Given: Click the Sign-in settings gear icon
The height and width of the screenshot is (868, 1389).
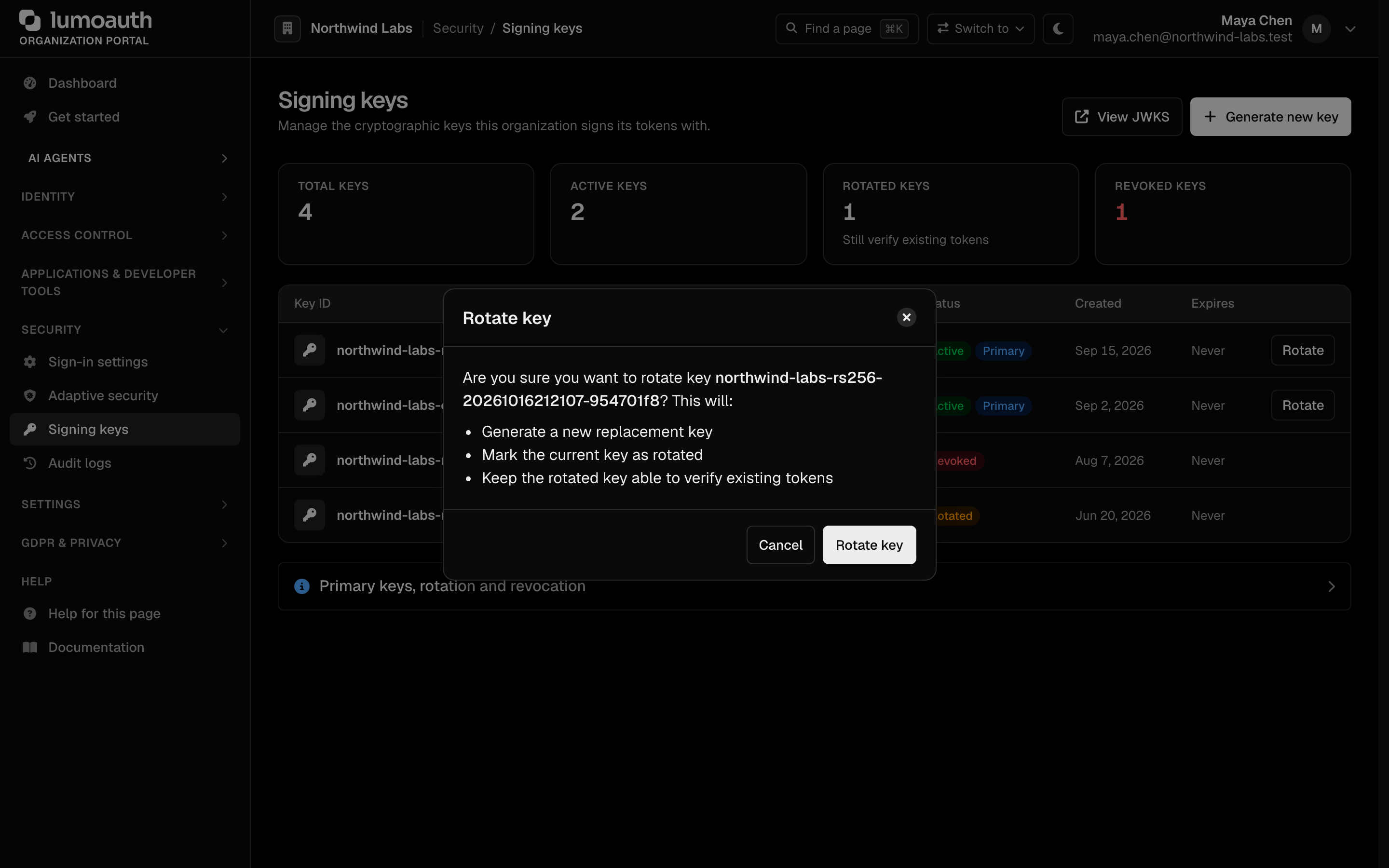Looking at the screenshot, I should click(x=30, y=362).
